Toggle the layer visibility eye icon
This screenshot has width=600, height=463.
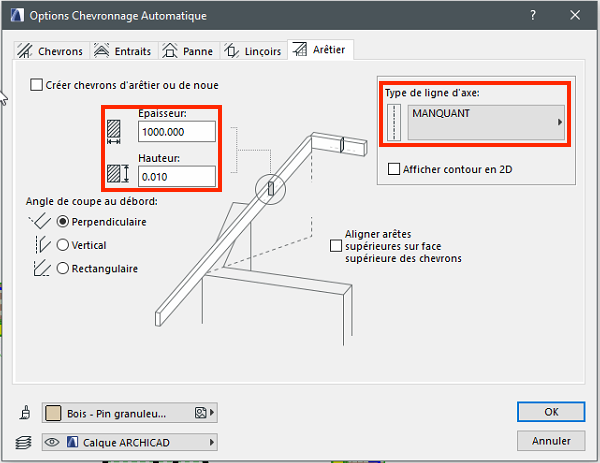point(52,442)
